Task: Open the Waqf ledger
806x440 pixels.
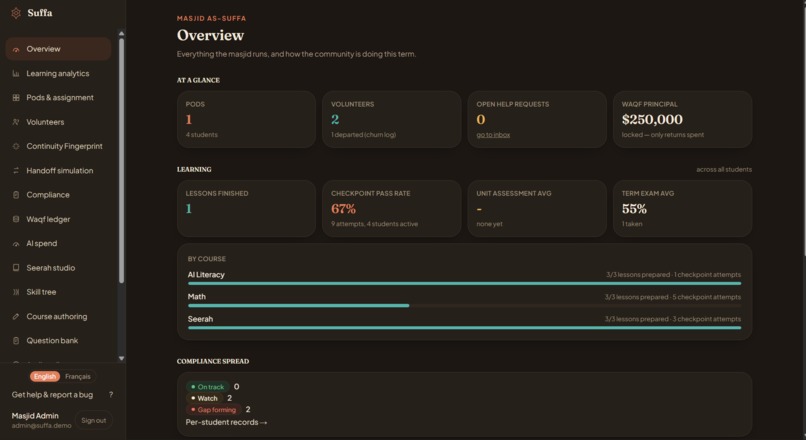Action: (x=58, y=219)
